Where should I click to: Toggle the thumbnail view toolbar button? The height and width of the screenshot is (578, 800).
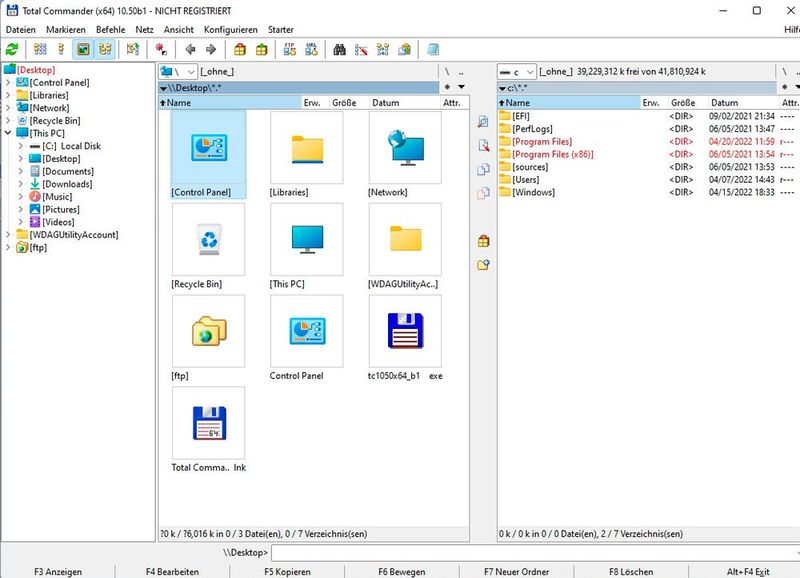coord(83,49)
